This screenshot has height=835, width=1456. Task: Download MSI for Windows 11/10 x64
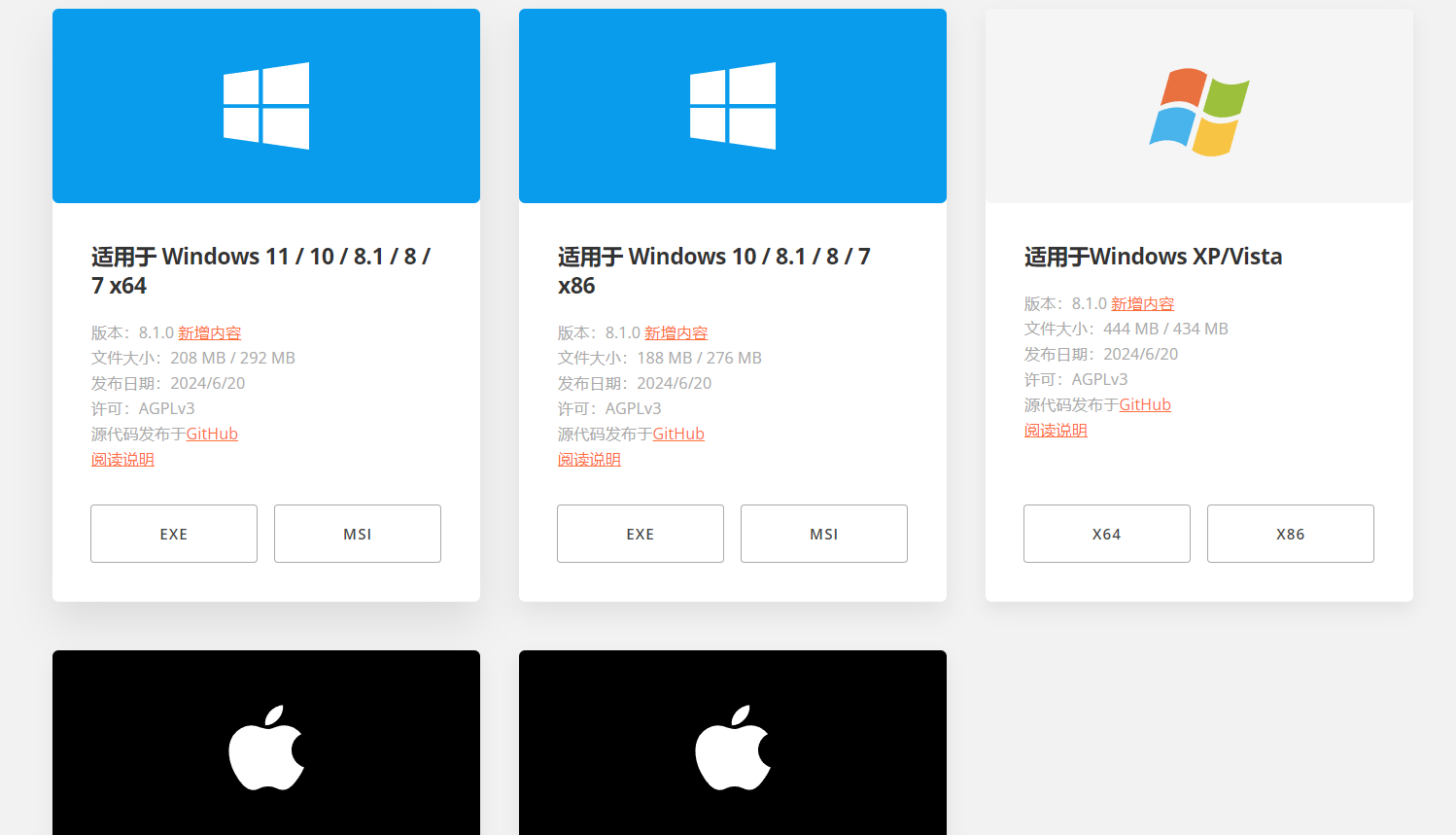[x=358, y=534]
